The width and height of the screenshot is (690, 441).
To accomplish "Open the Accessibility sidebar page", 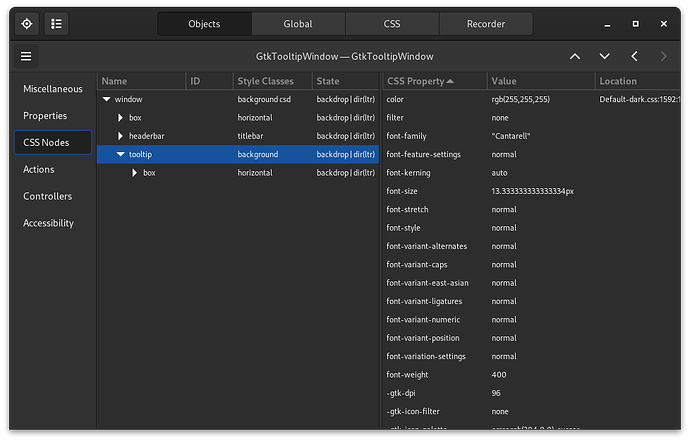I will coord(53,223).
